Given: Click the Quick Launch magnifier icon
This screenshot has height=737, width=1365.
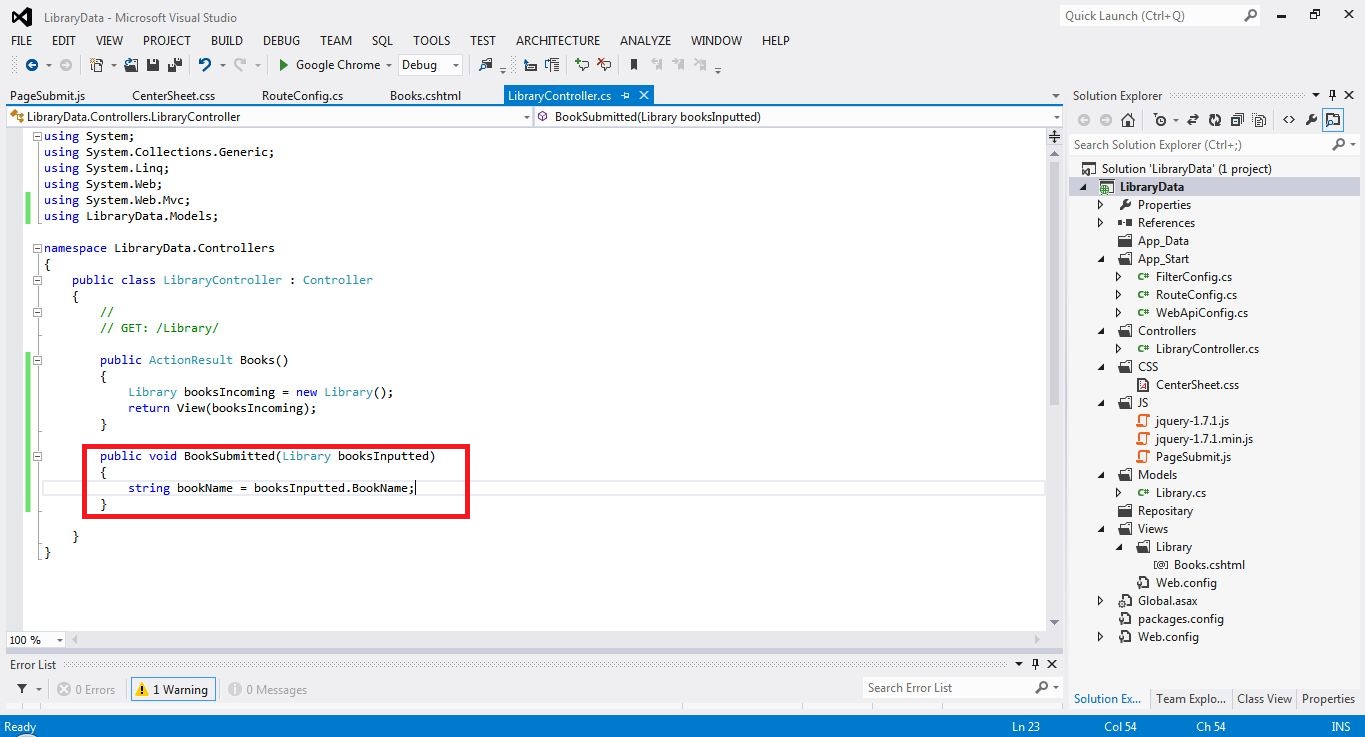Looking at the screenshot, I should pos(1250,15).
